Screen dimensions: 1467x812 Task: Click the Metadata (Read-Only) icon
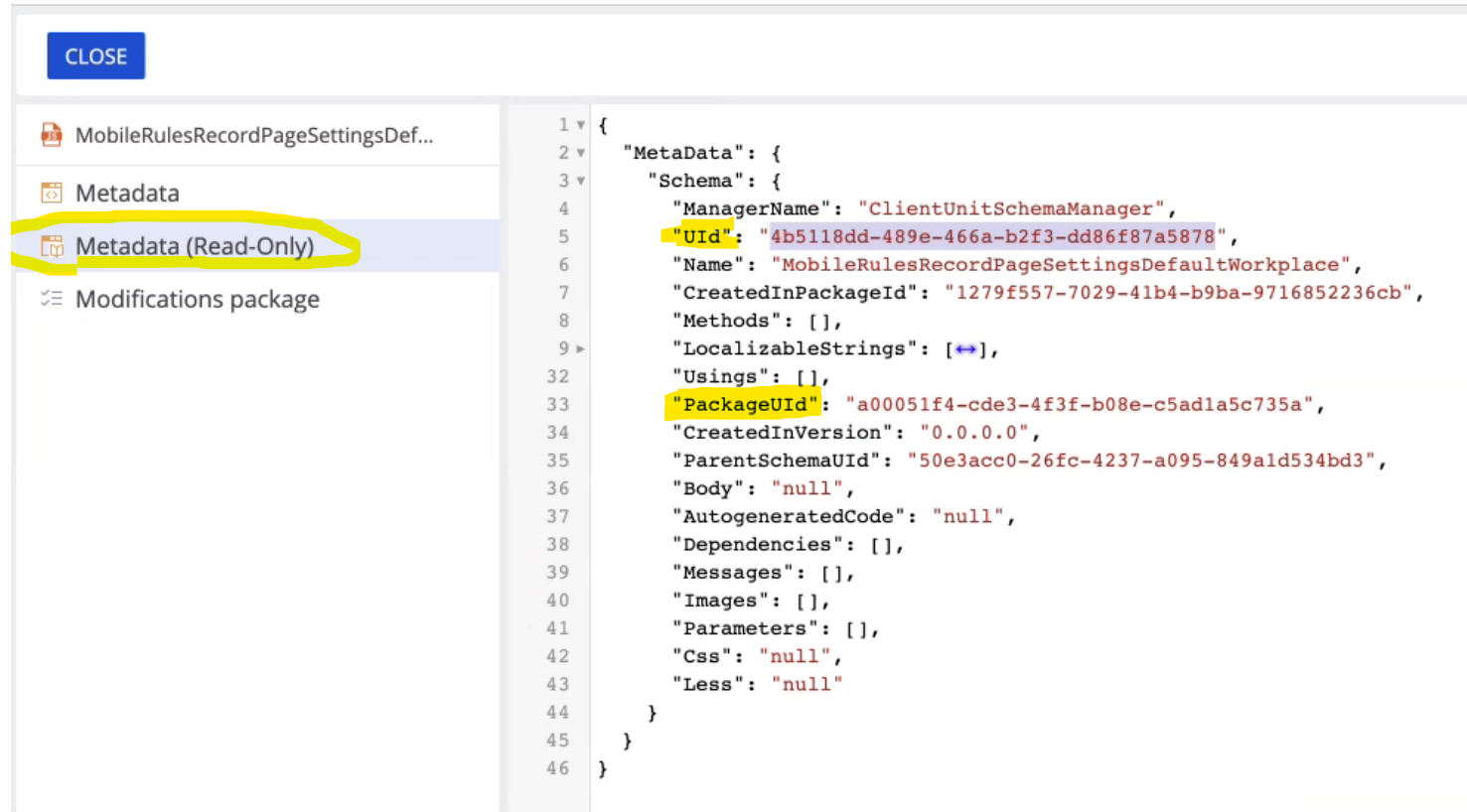[52, 246]
